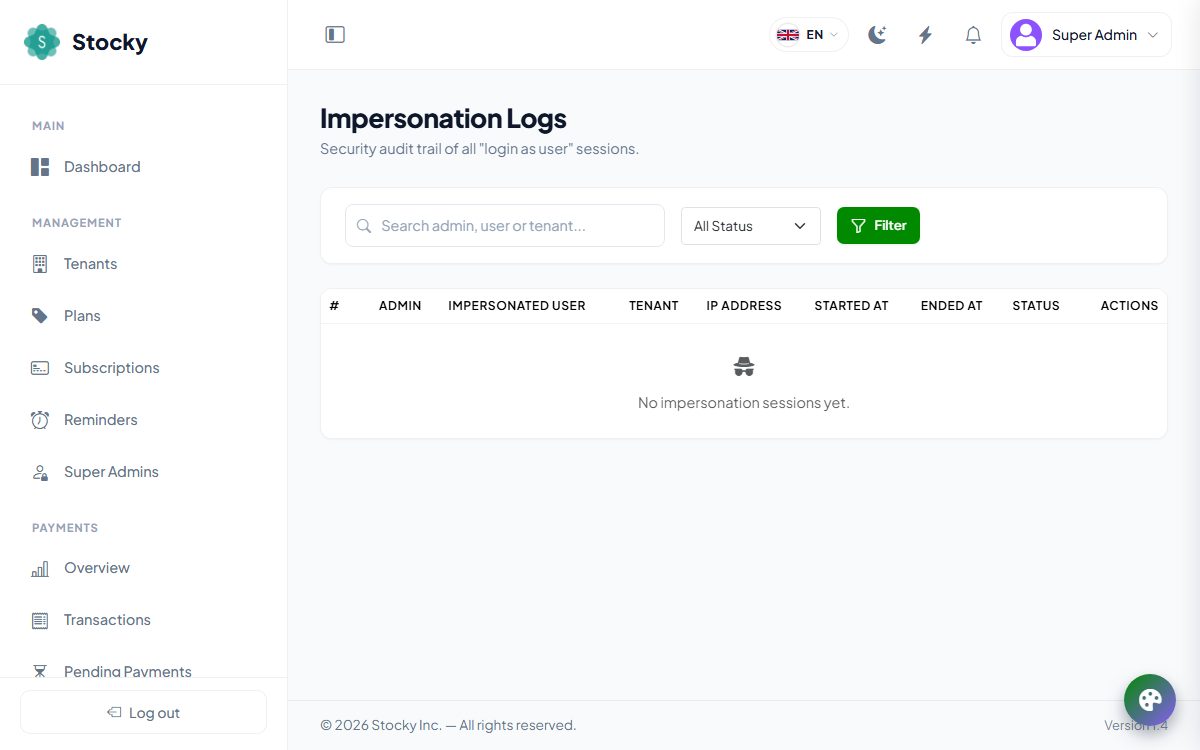1200x750 pixels.
Task: Open notifications bell icon
Action: [x=973, y=35]
